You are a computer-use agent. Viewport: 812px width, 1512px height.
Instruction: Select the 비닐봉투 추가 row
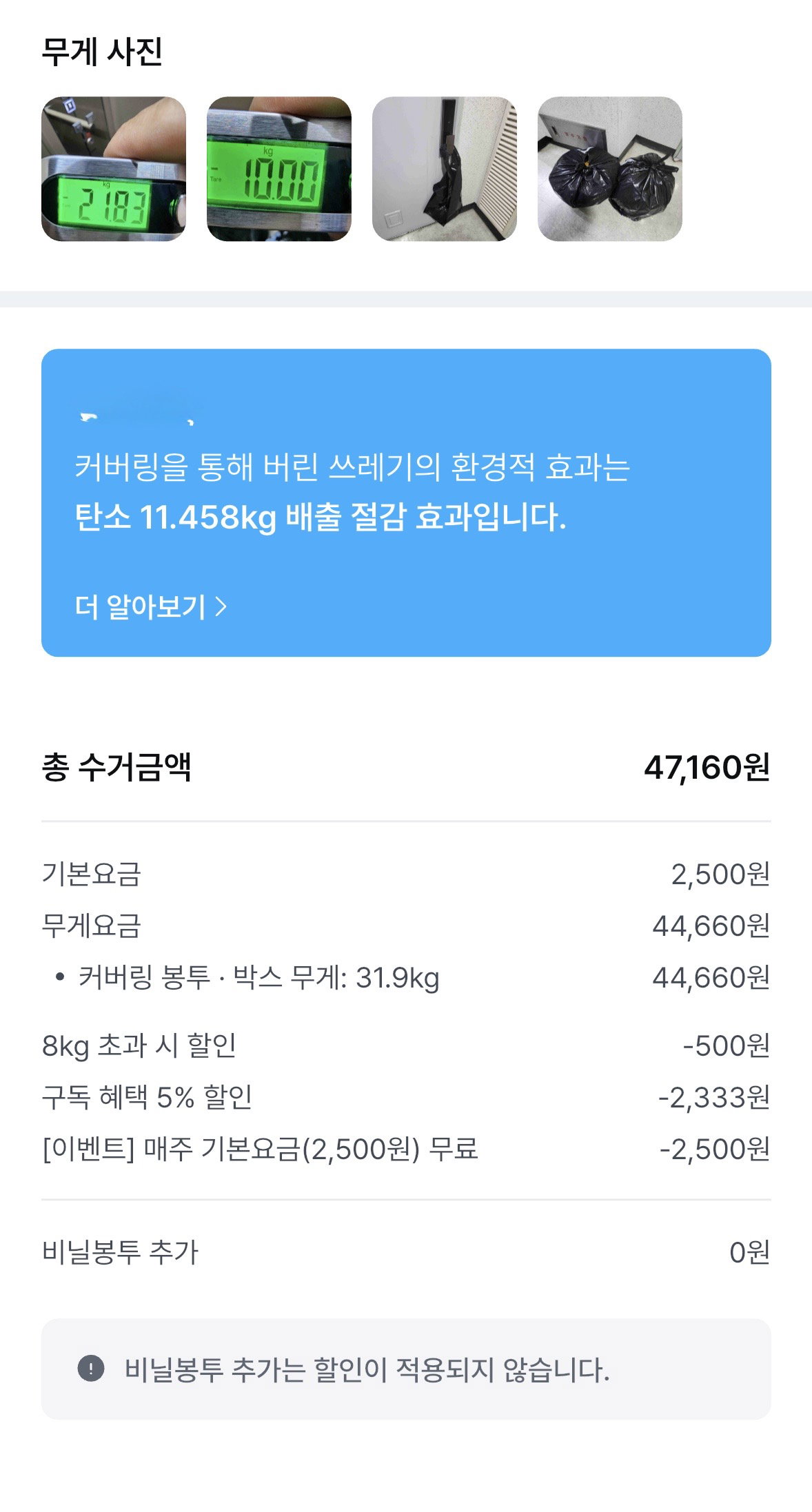tap(406, 1252)
